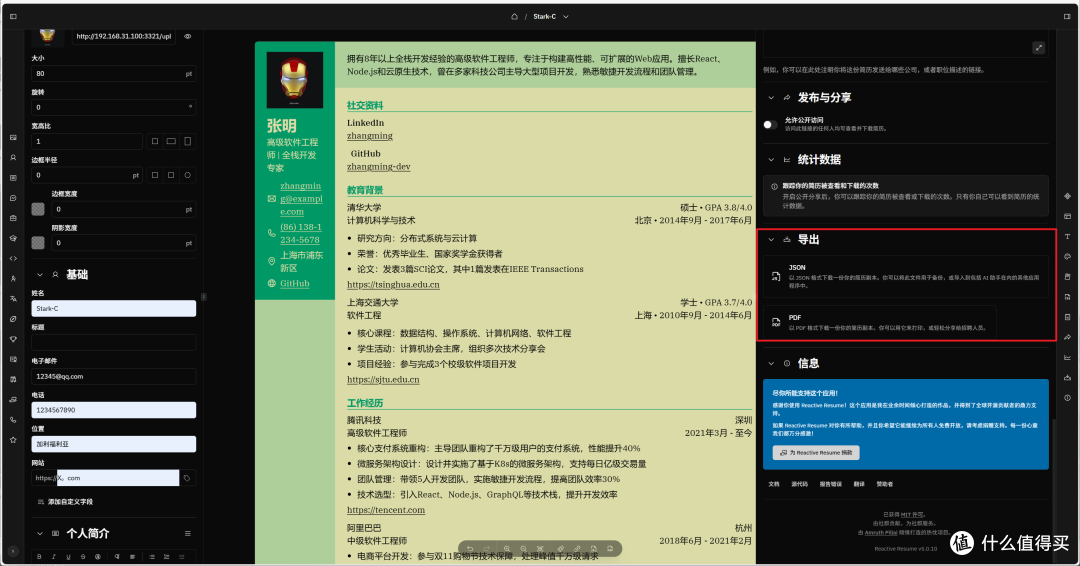Viewport: 1080px width, 566px height.
Task: Open the Summary section menu icon
Action: (x=187, y=534)
